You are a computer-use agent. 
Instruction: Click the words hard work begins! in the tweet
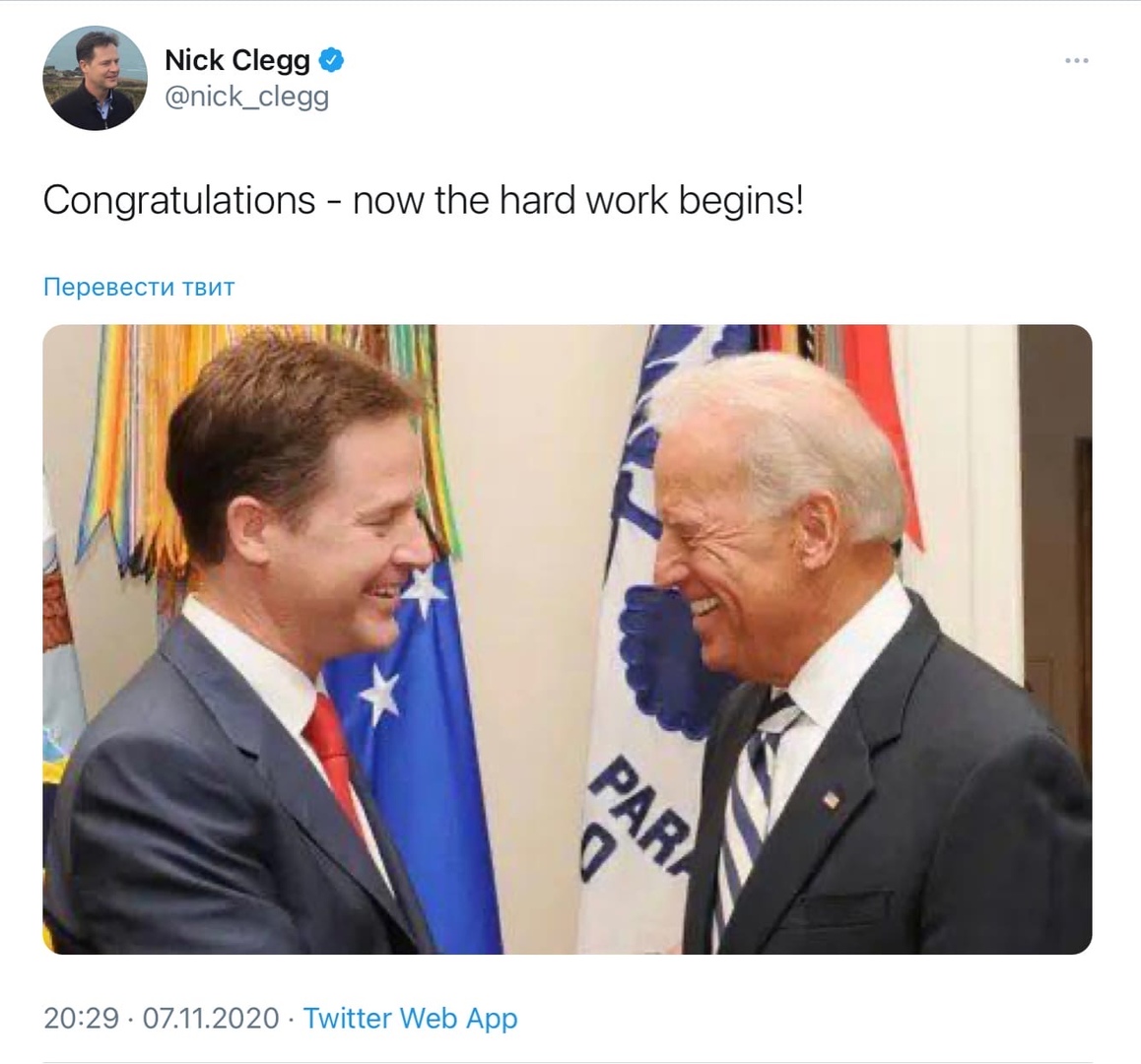point(652,200)
